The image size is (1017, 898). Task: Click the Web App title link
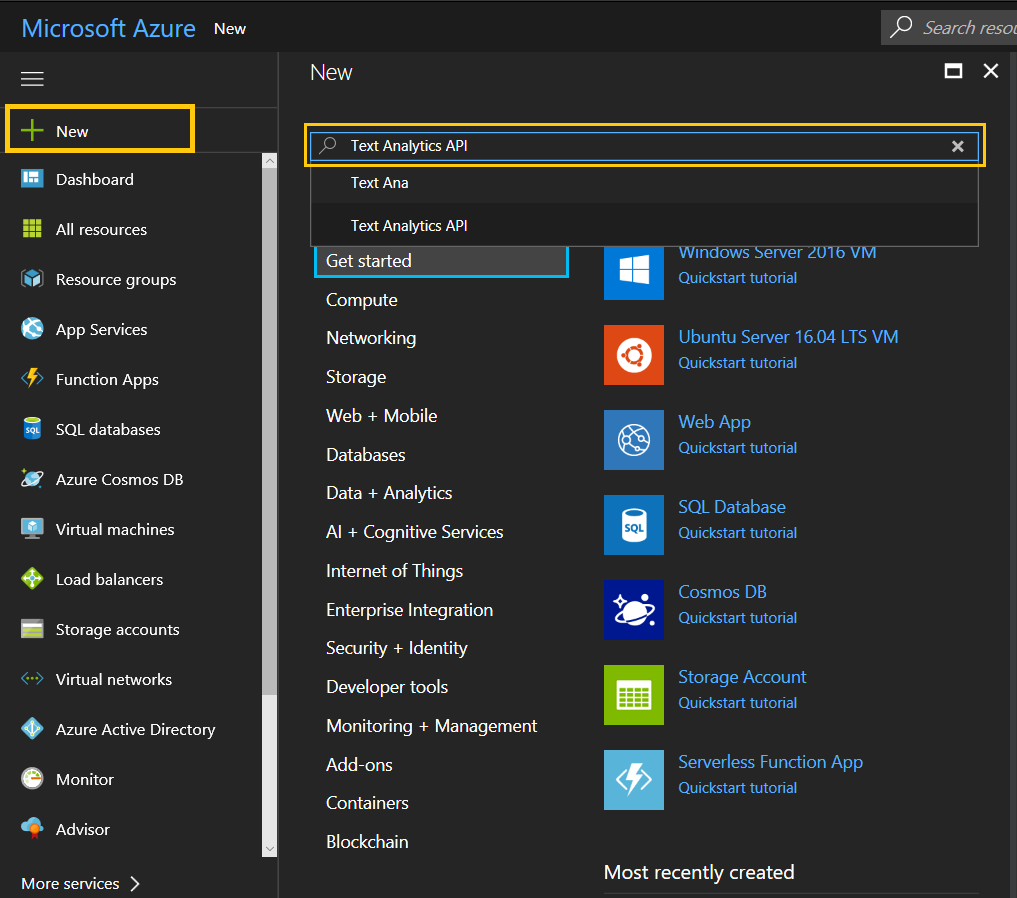coord(714,422)
